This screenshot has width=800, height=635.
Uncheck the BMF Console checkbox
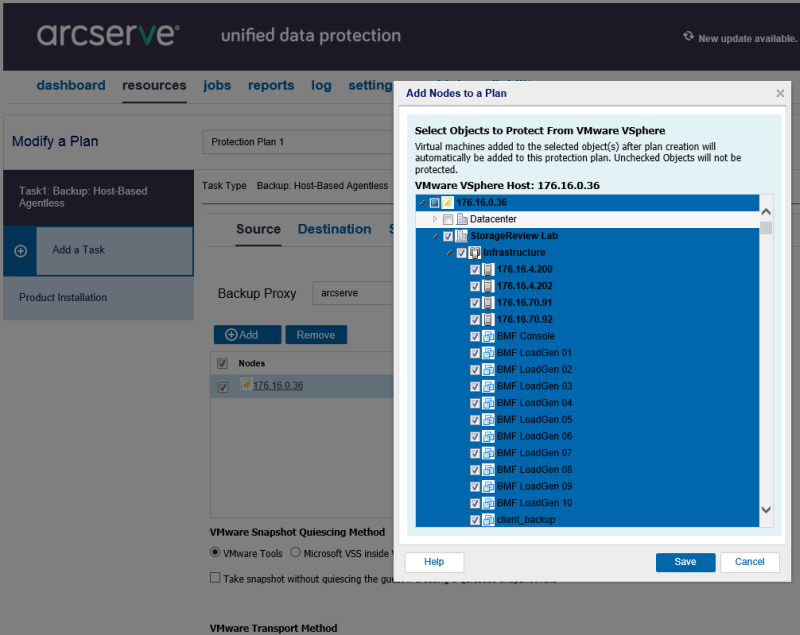click(x=474, y=337)
